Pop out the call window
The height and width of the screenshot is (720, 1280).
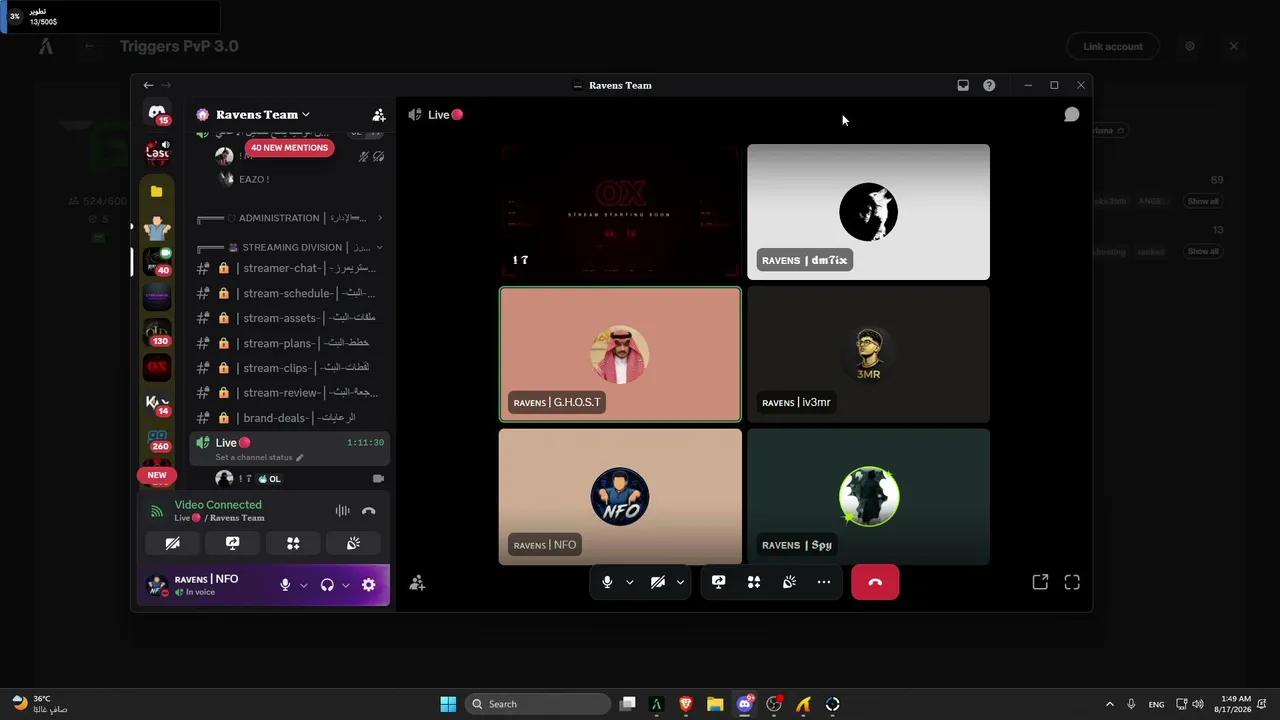coord(1040,582)
